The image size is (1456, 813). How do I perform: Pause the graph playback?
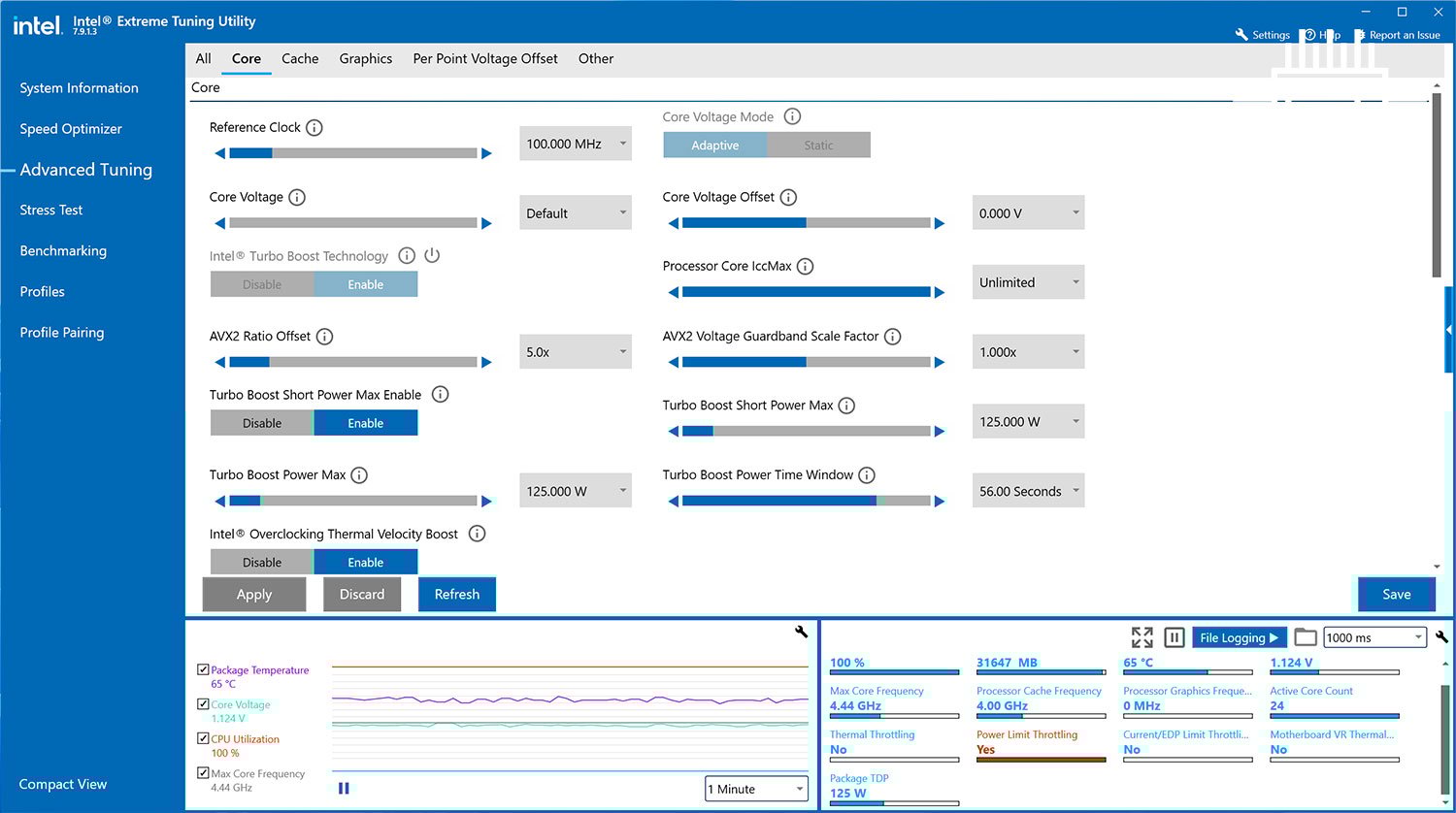(x=344, y=789)
